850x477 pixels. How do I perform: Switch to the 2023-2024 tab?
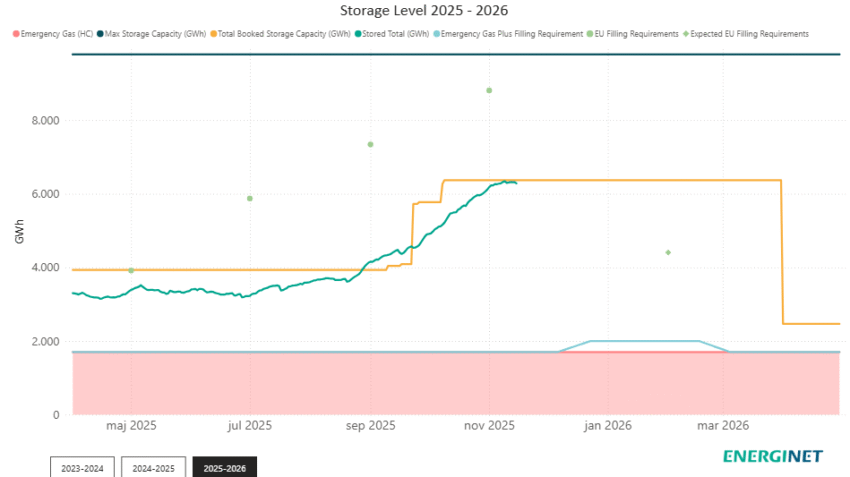[x=81, y=467]
